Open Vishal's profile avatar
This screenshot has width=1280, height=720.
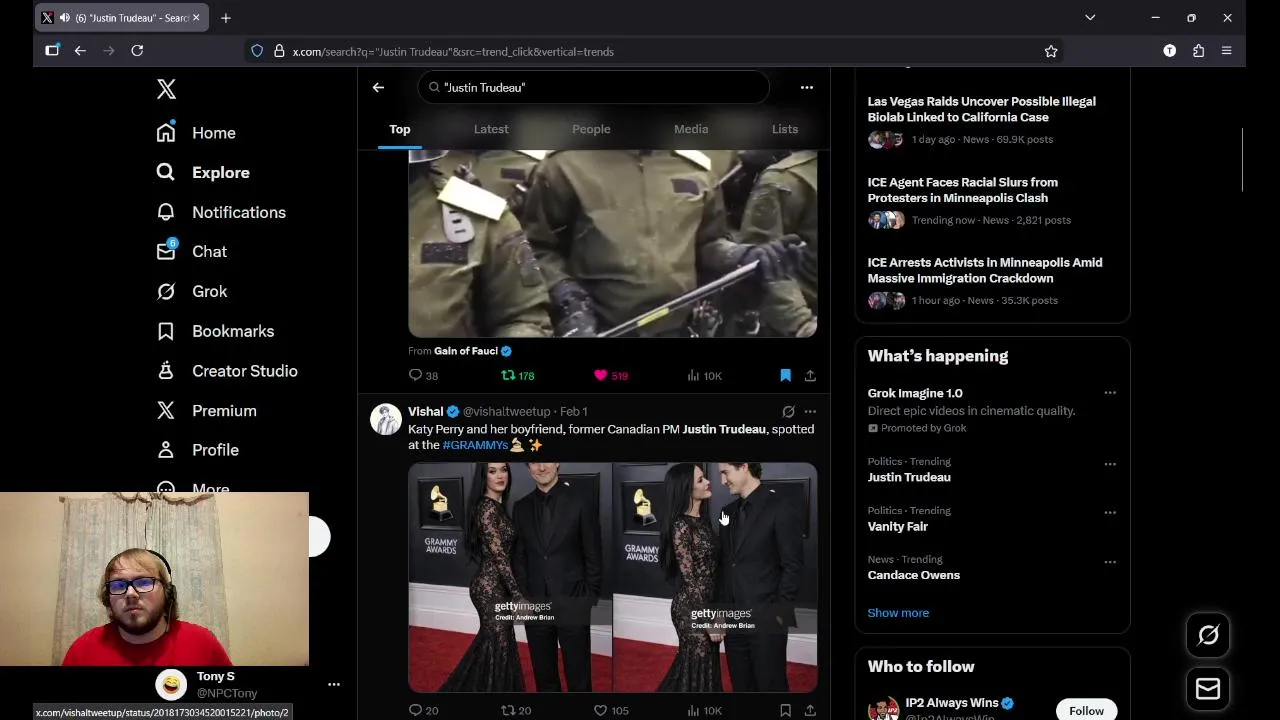[386, 420]
